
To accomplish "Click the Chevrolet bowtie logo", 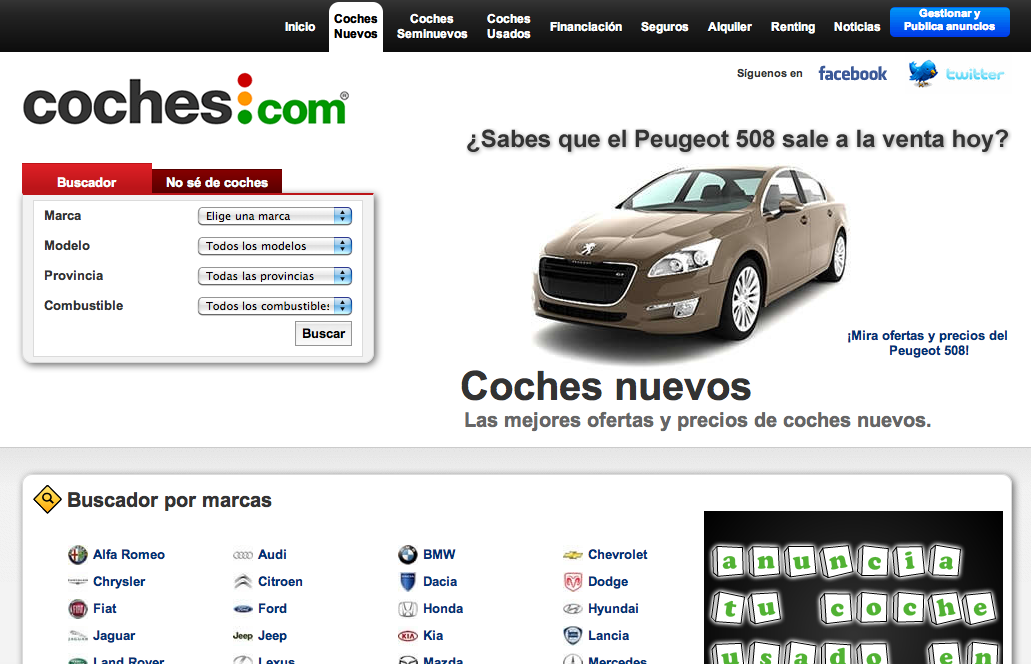I will 572,555.
